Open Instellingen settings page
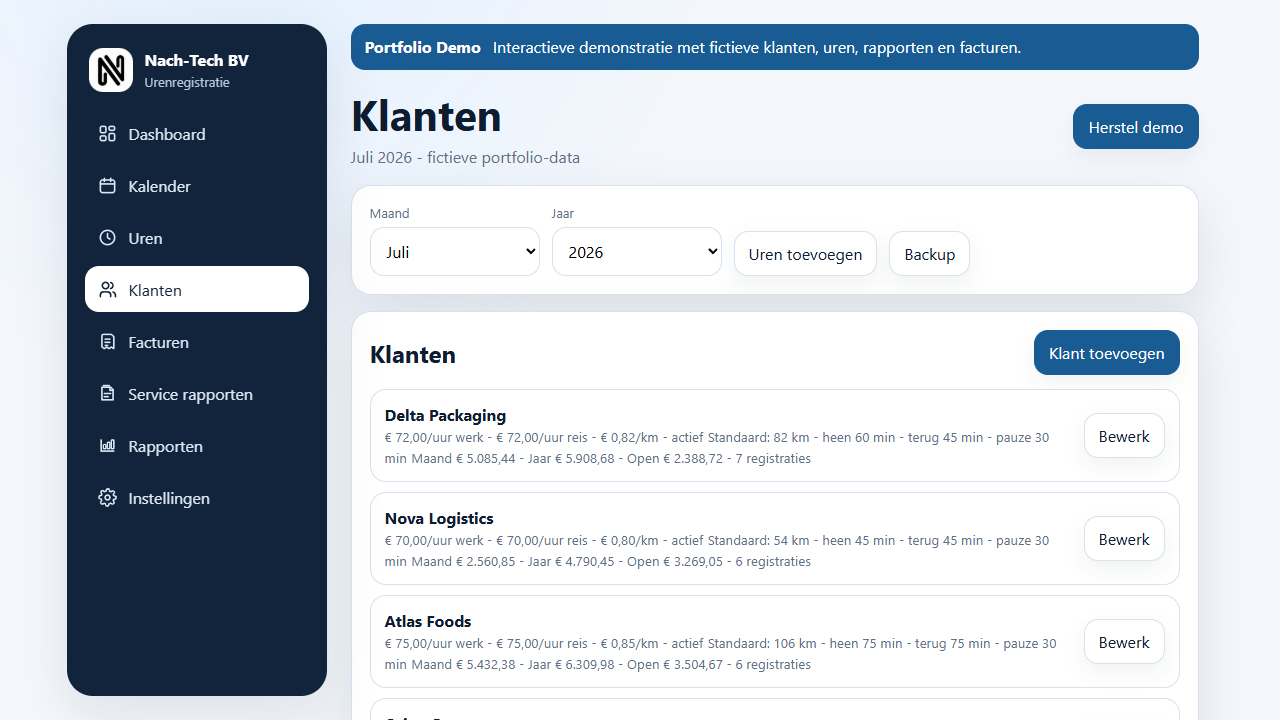1280x720 pixels. (197, 498)
